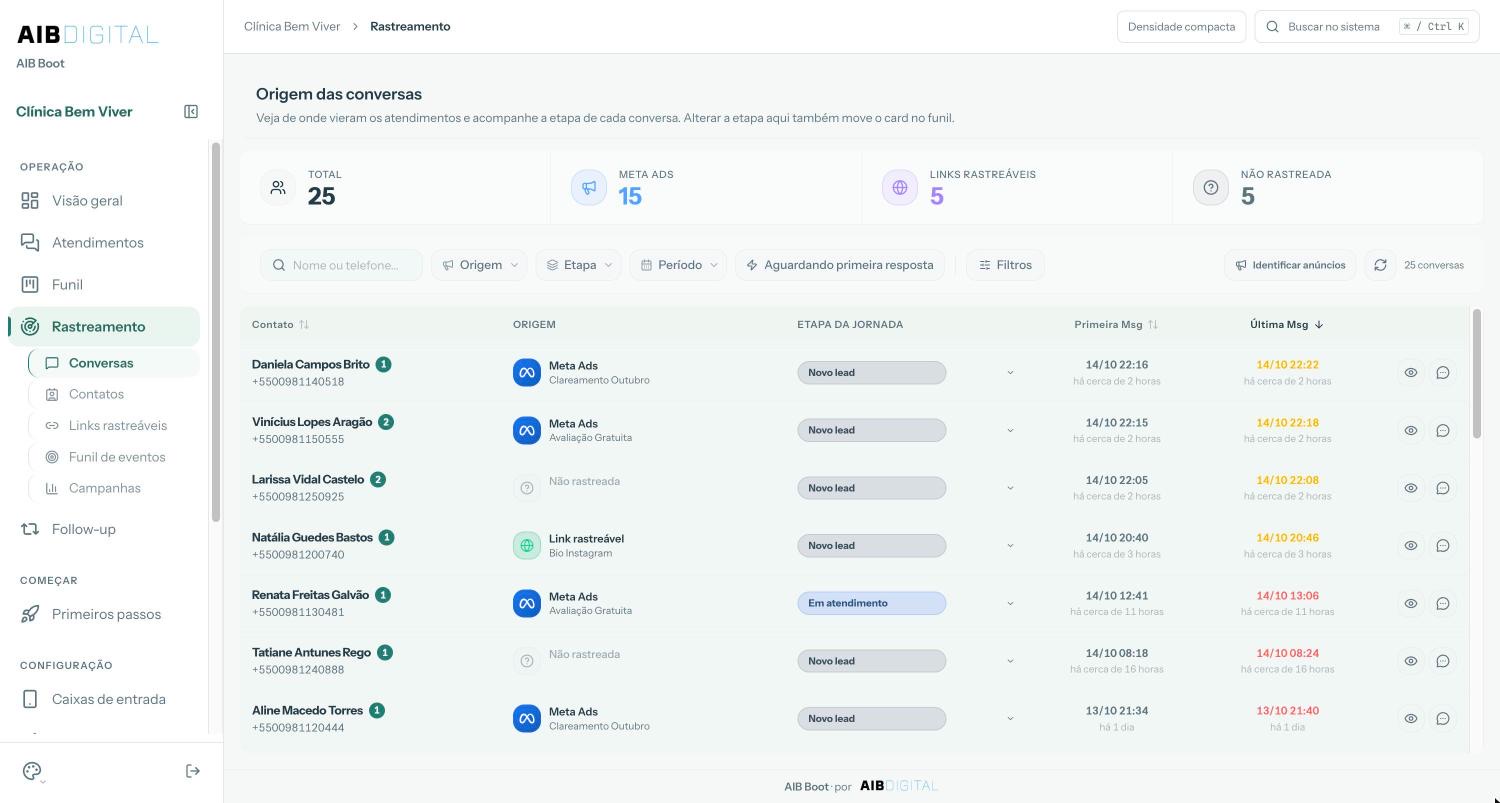Expand stage dropdown for Larissa Vidal Castelo
Image resolution: width=1500 pixels, height=803 pixels.
tap(1010, 488)
